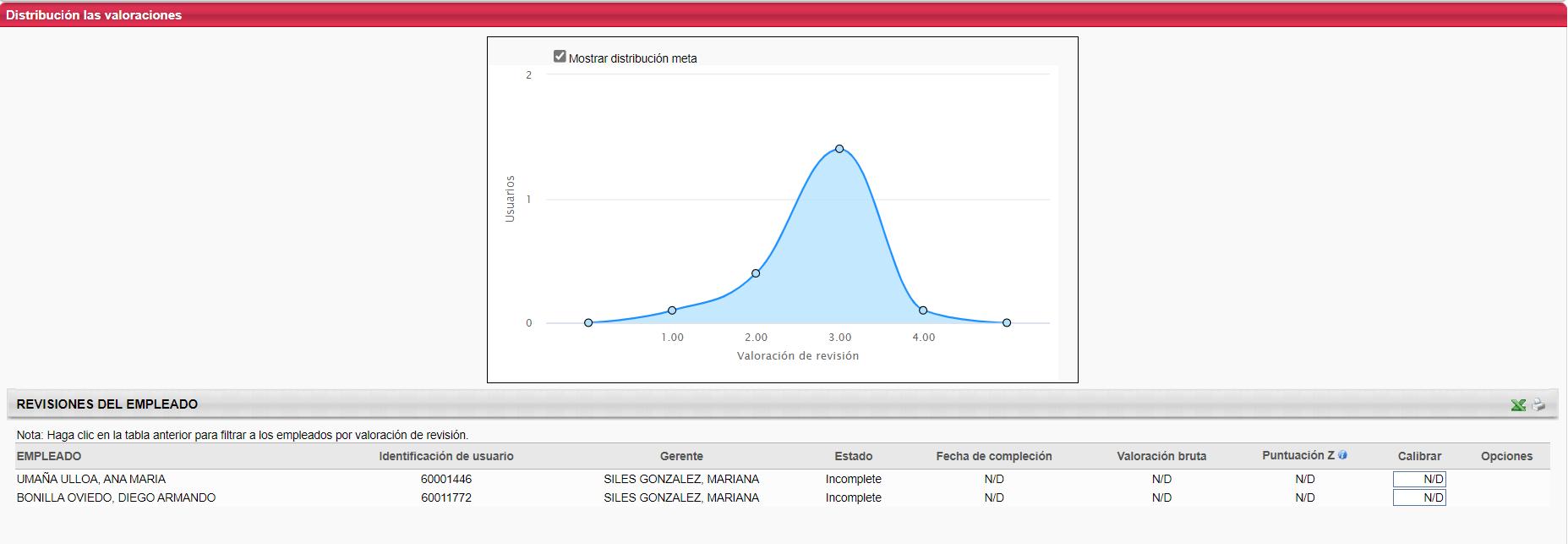The image size is (1568, 544).
Task: Select the chart data point at 1.00
Action: (x=672, y=310)
